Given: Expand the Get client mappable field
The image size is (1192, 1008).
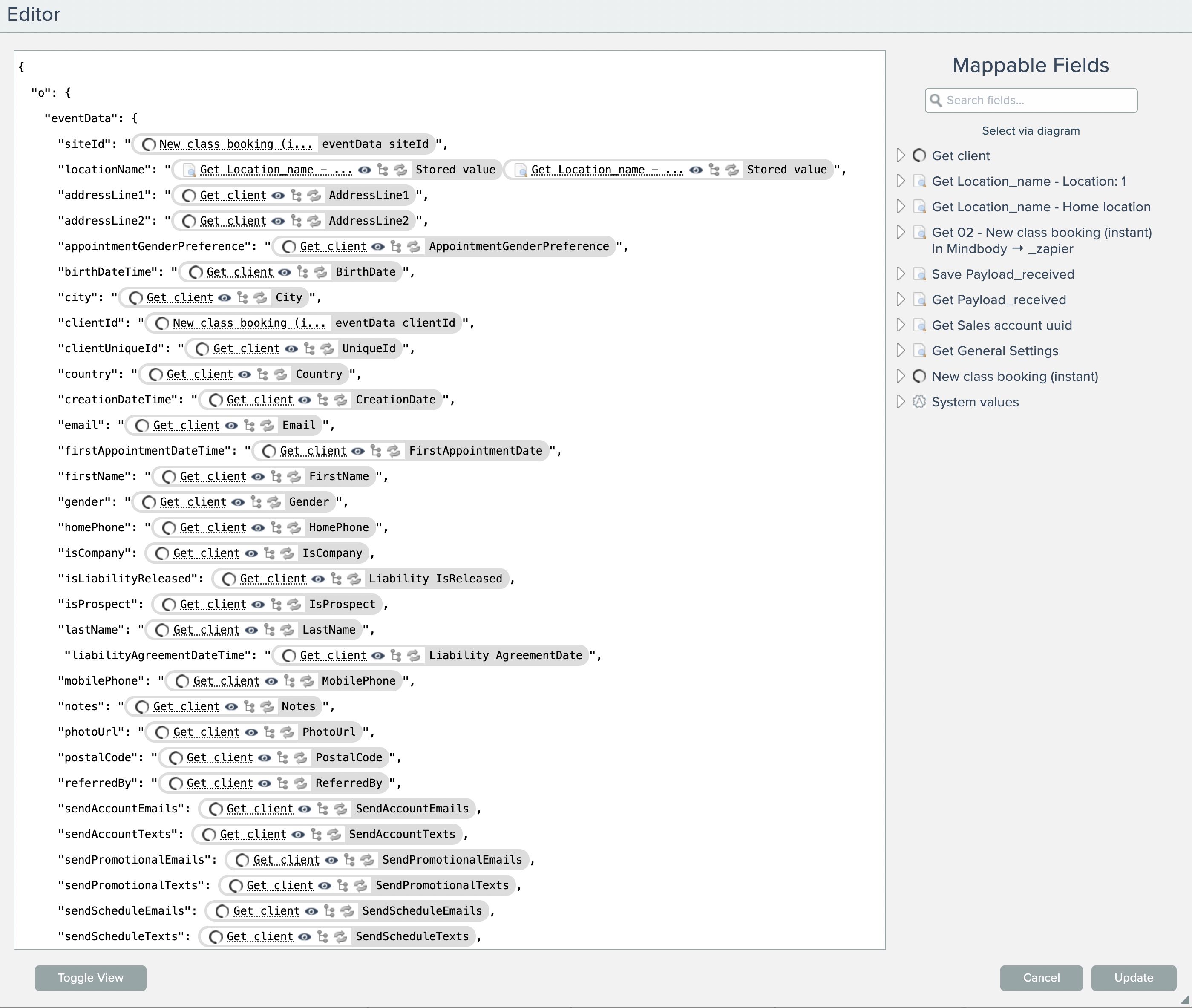Looking at the screenshot, I should point(901,156).
